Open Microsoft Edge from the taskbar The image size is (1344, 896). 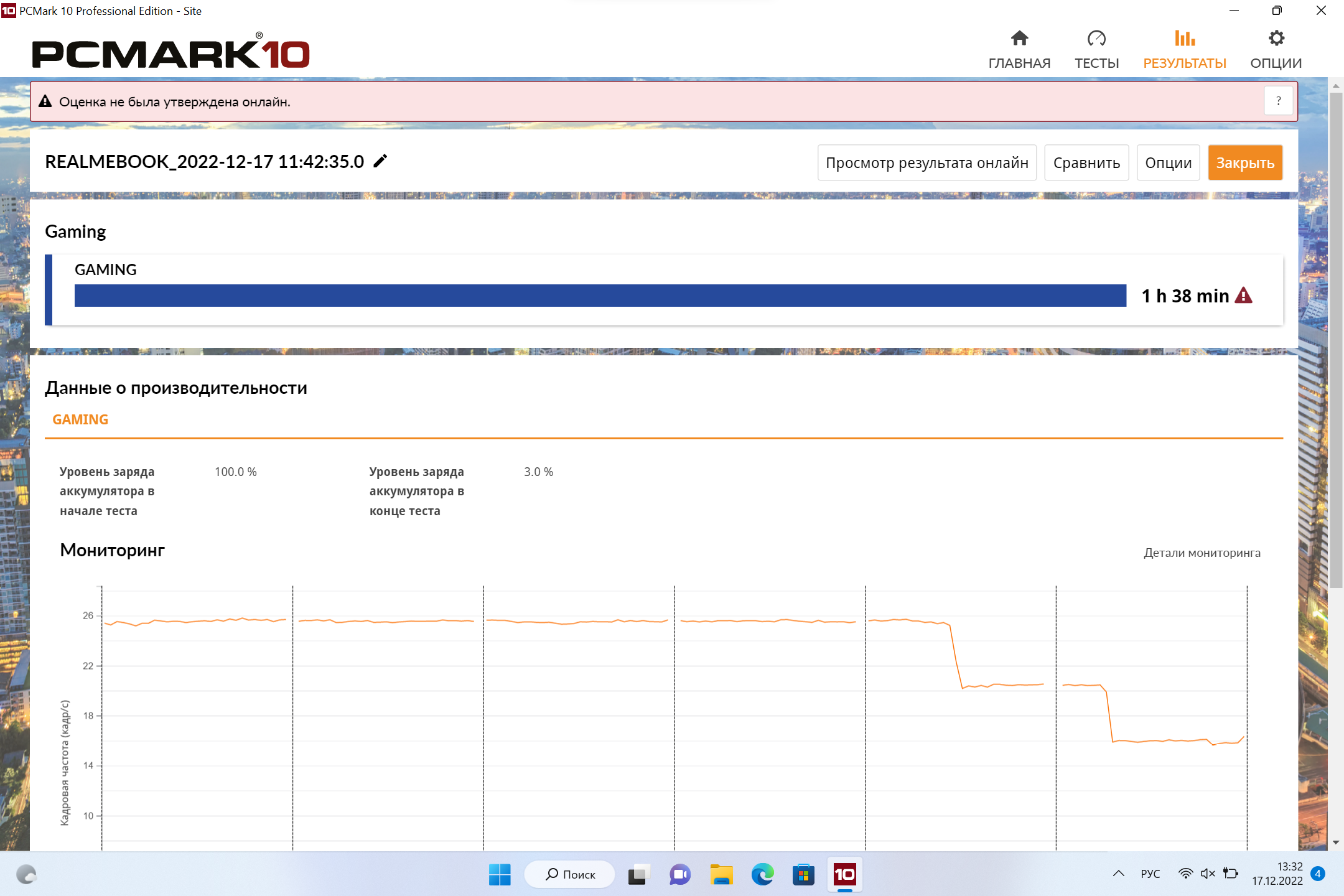[x=762, y=874]
